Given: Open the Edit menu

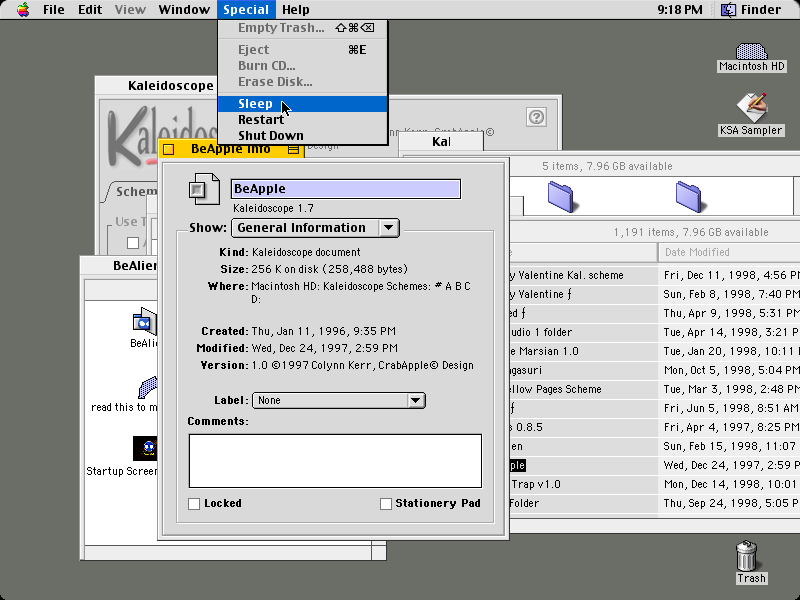Looking at the screenshot, I should (90, 10).
